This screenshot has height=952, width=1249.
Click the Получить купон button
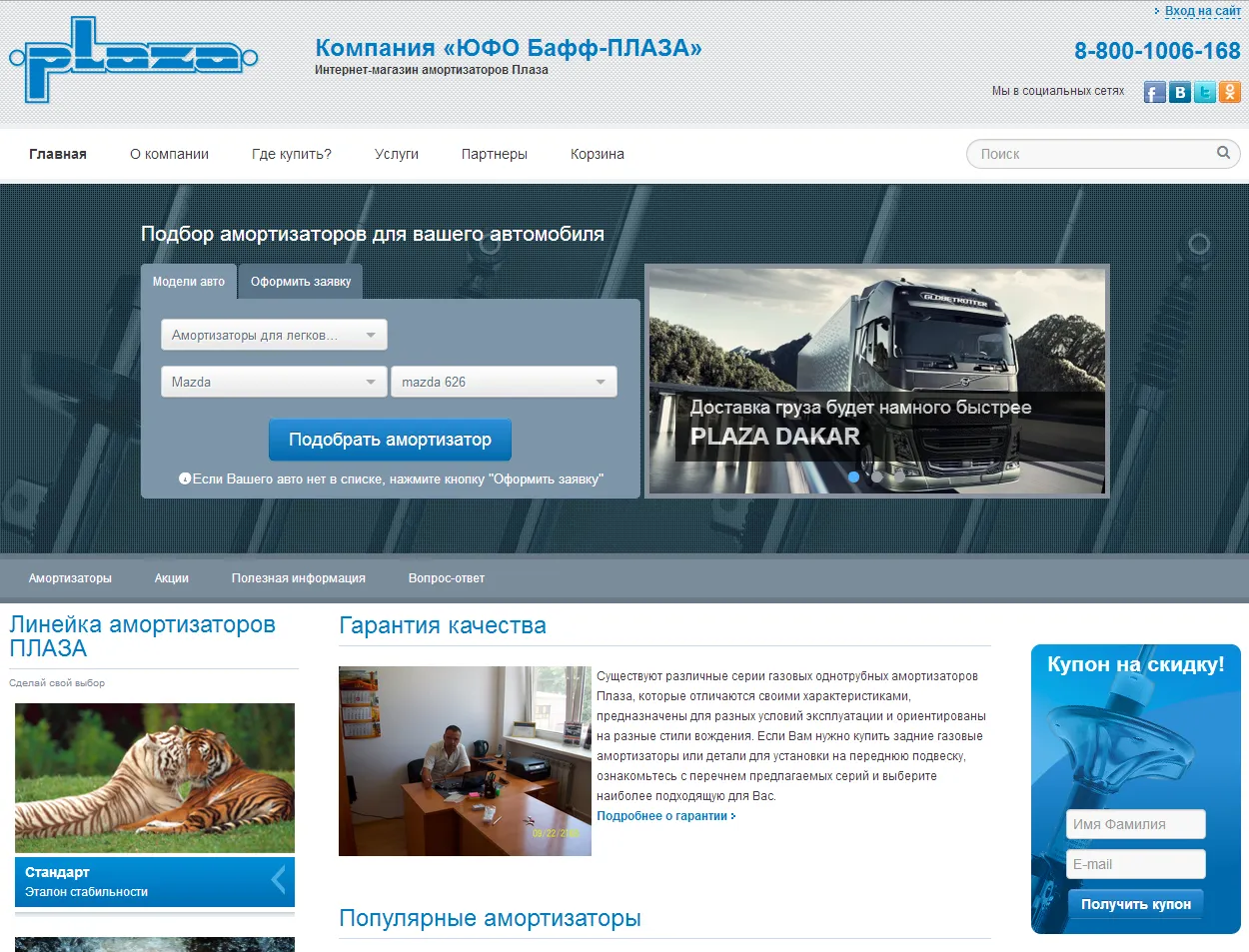click(x=1136, y=904)
